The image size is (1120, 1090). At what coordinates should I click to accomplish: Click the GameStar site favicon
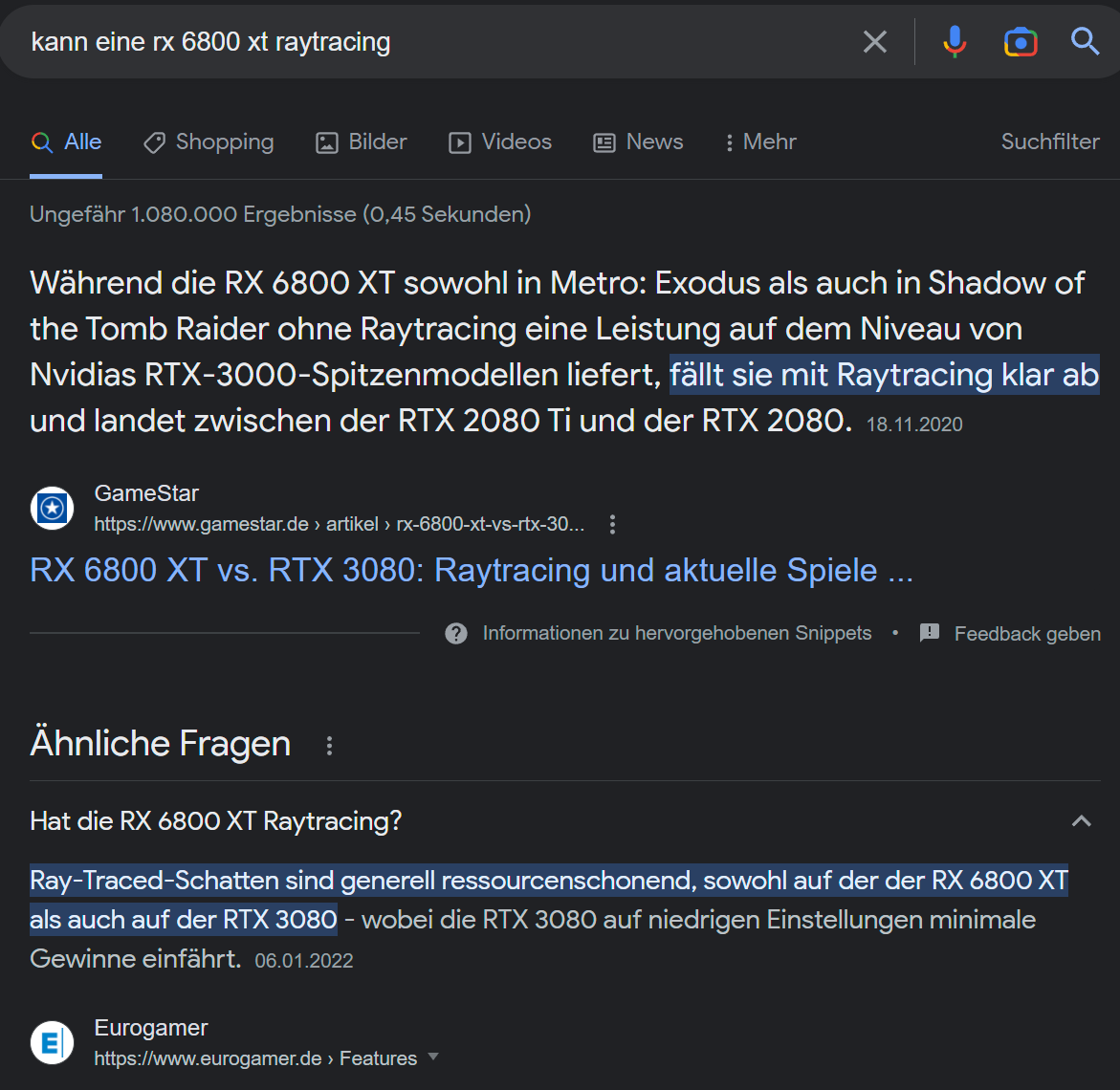[53, 509]
